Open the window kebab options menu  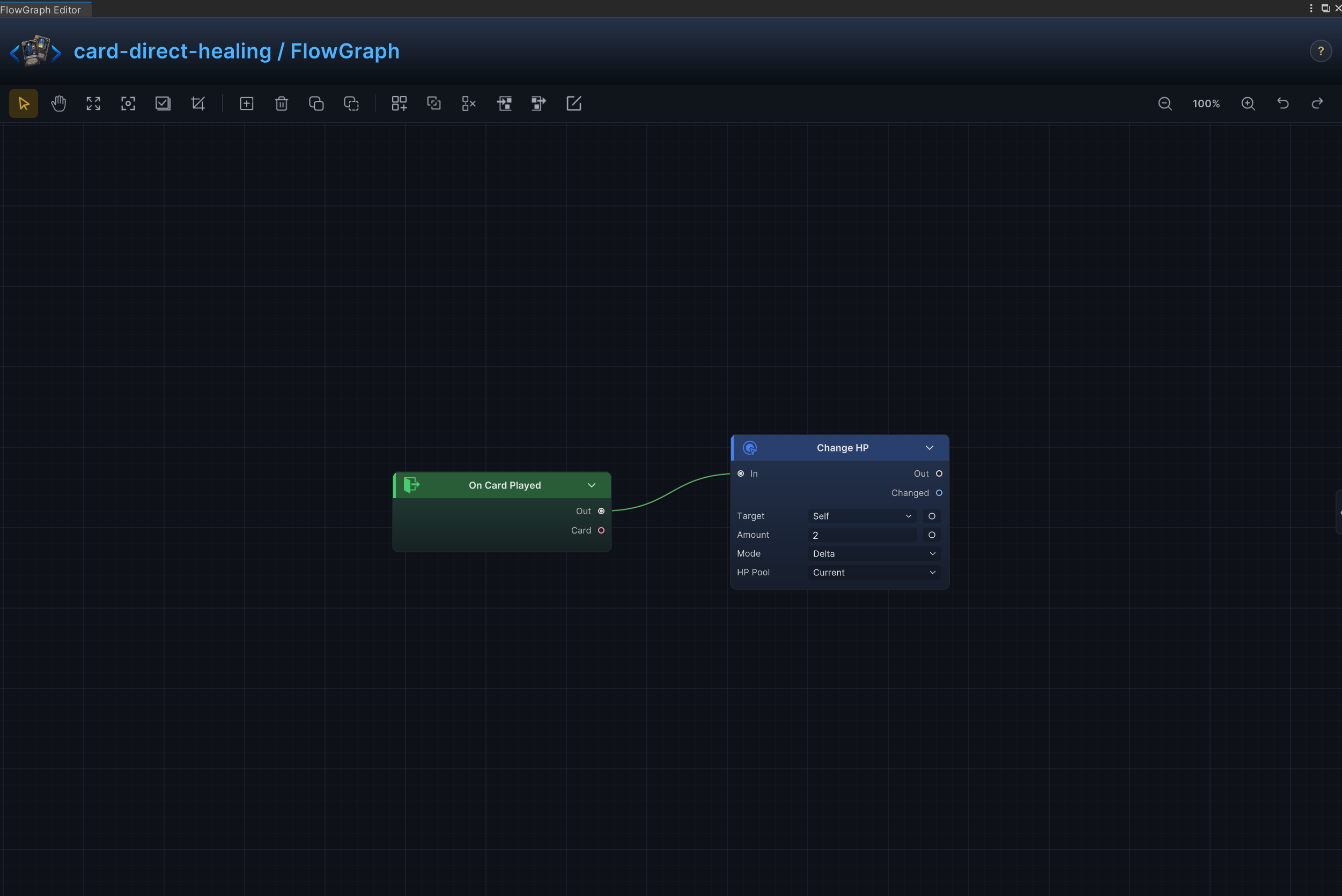(1311, 8)
